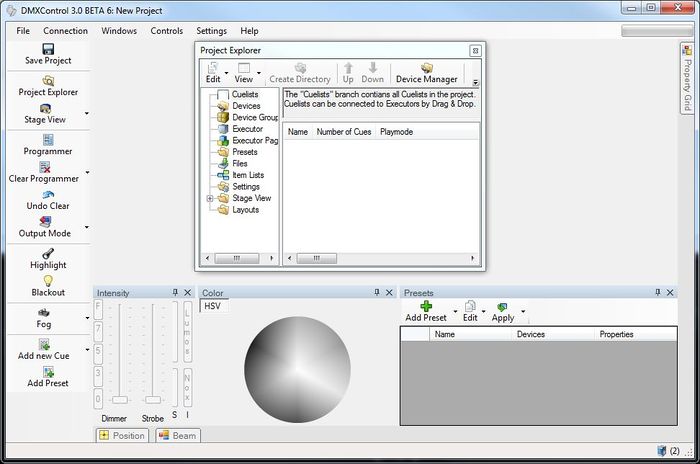Open the Add Preset dropdown arrow
The width and height of the screenshot is (700, 464).
click(x=455, y=312)
